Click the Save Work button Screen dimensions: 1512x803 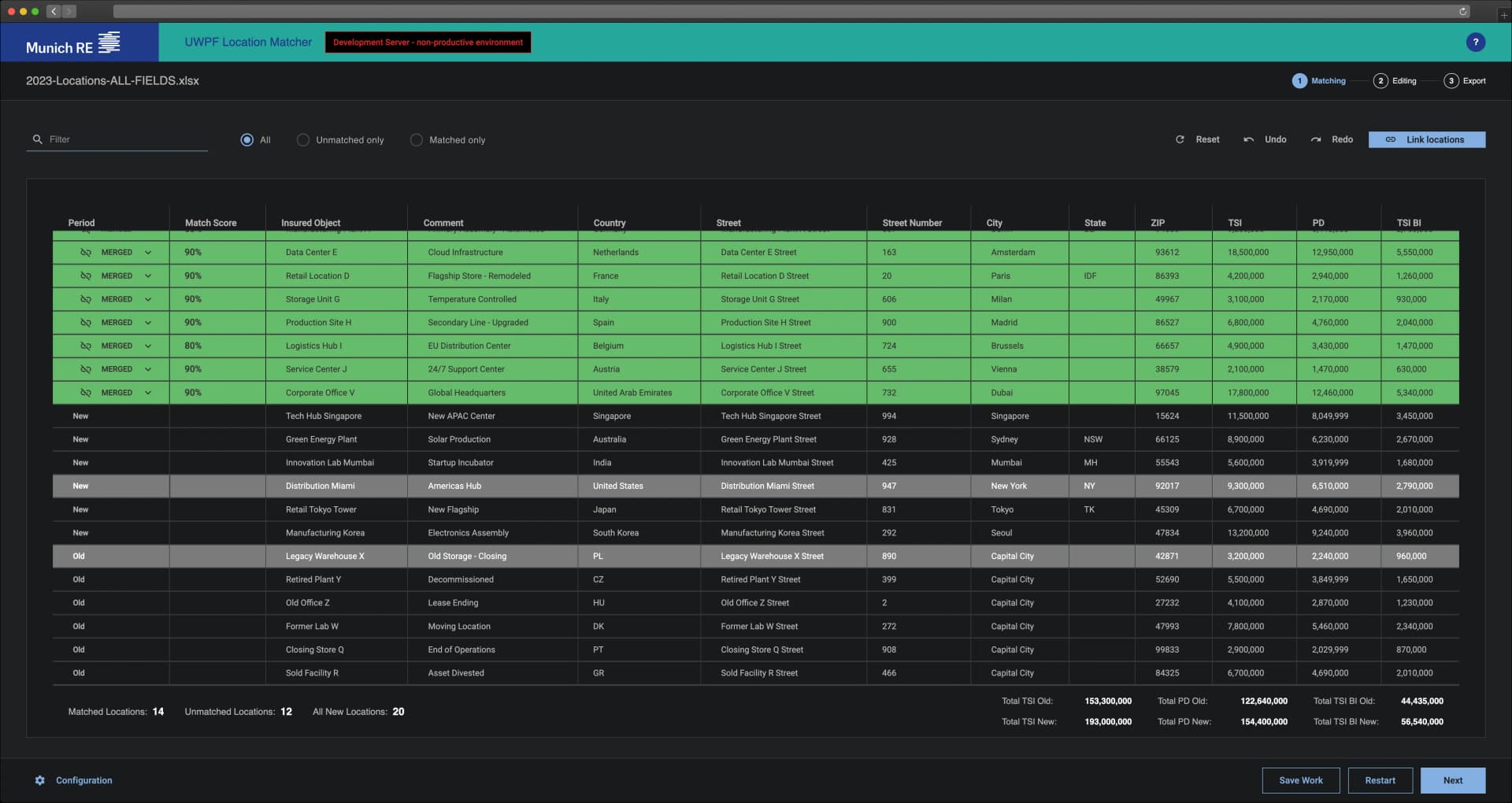(x=1300, y=780)
